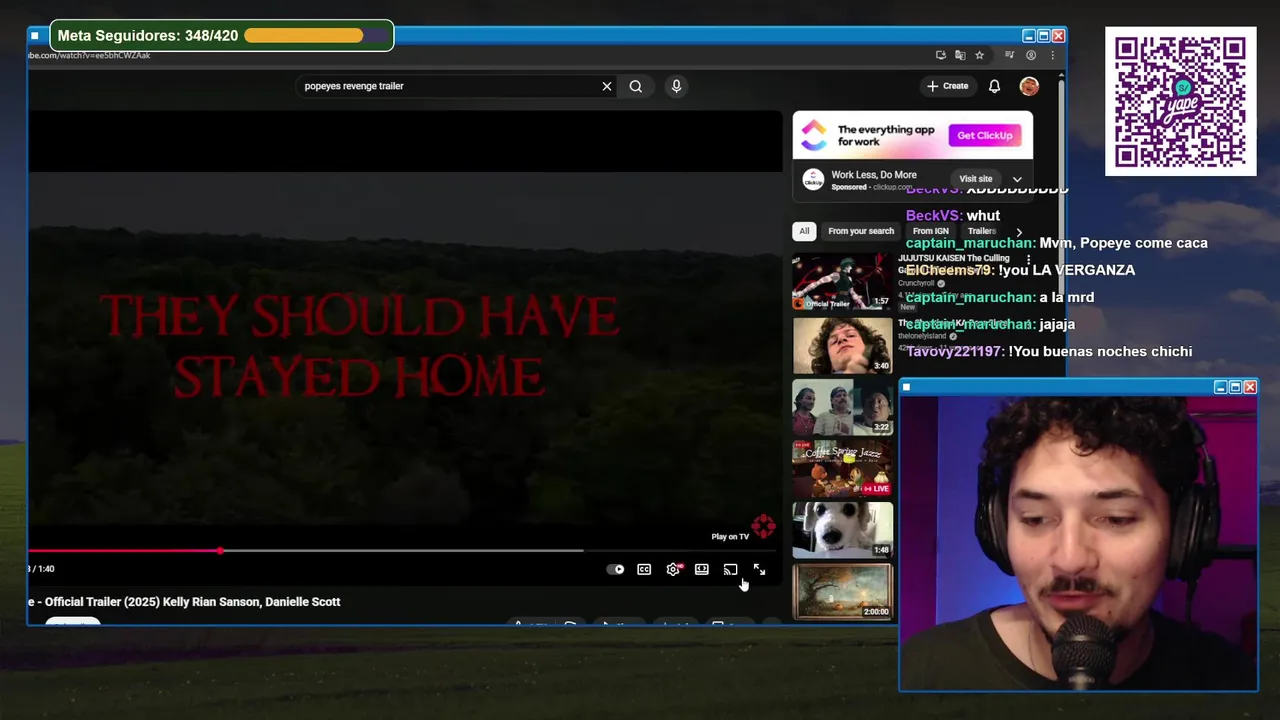Click the 'Play on TV' tooltip label
Screen dimensions: 1280x720
click(730, 537)
